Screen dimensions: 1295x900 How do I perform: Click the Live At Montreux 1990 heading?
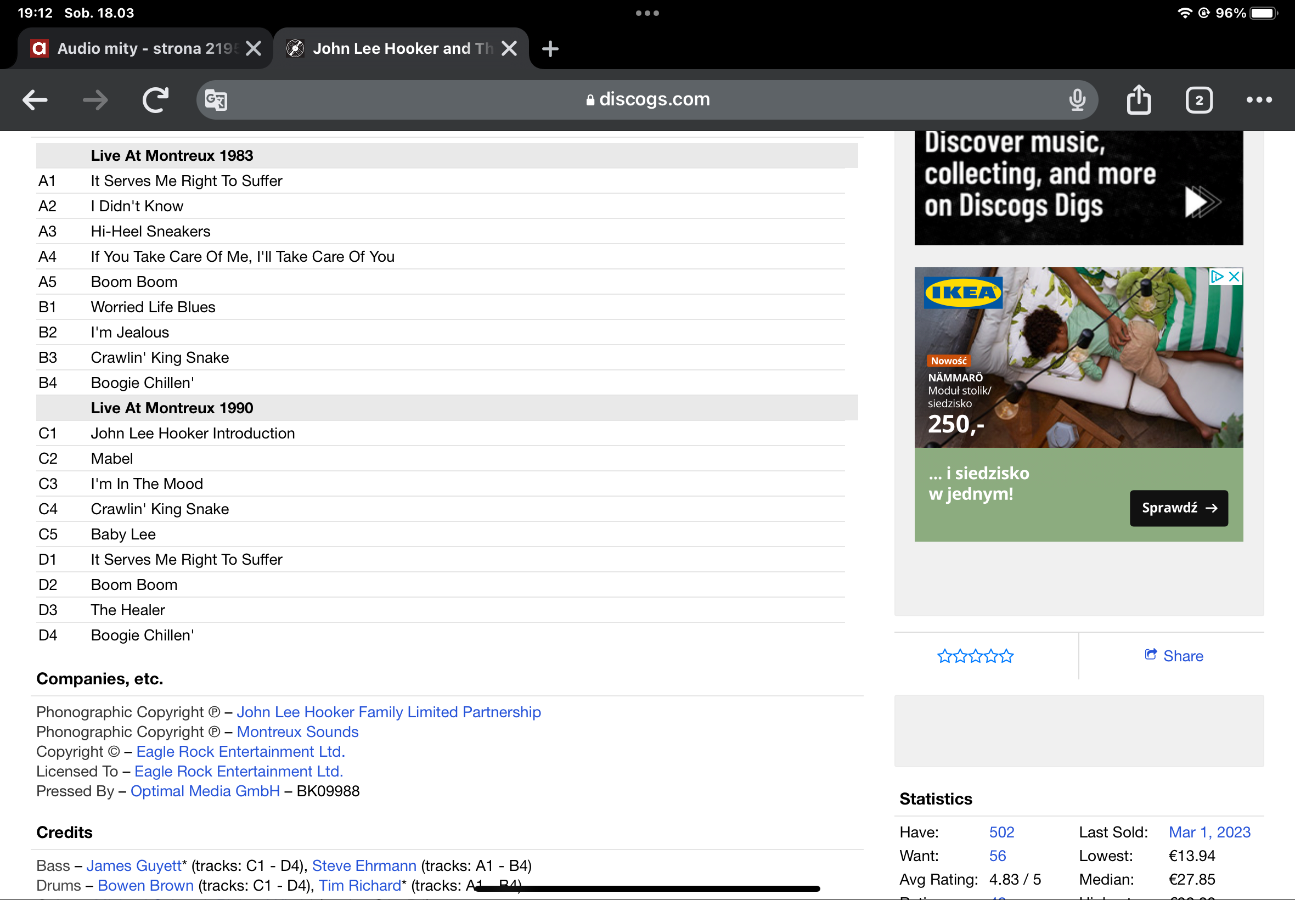[x=172, y=408]
